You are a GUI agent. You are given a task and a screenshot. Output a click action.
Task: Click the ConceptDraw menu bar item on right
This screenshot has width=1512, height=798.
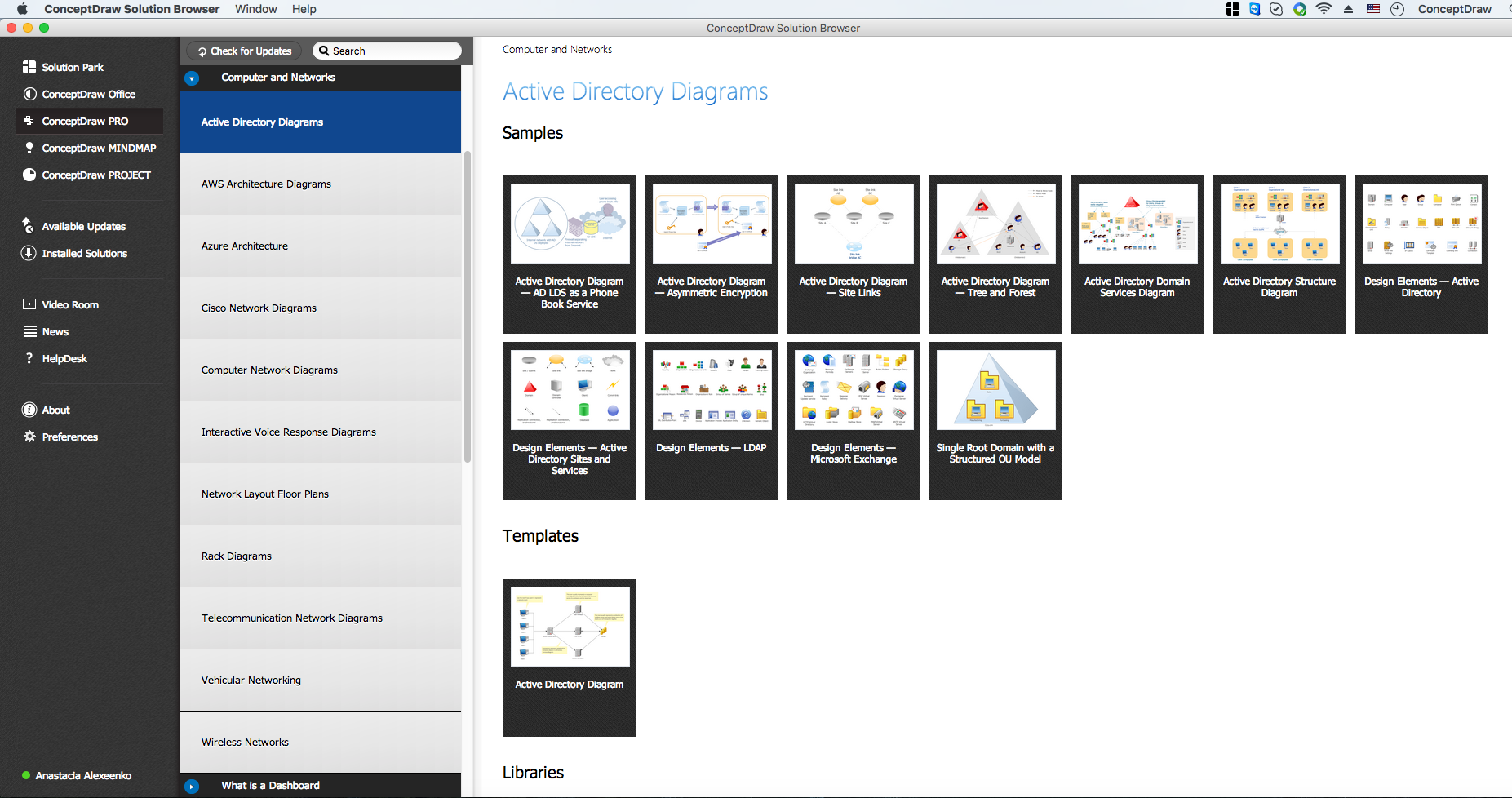[1455, 9]
